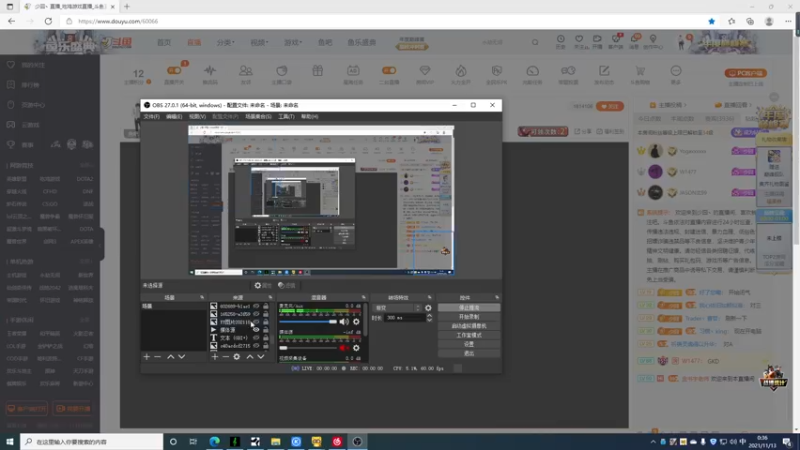Screen dimensions: 800x450
Task: Open the Help menu in OBS
Action: (x=309, y=116)
